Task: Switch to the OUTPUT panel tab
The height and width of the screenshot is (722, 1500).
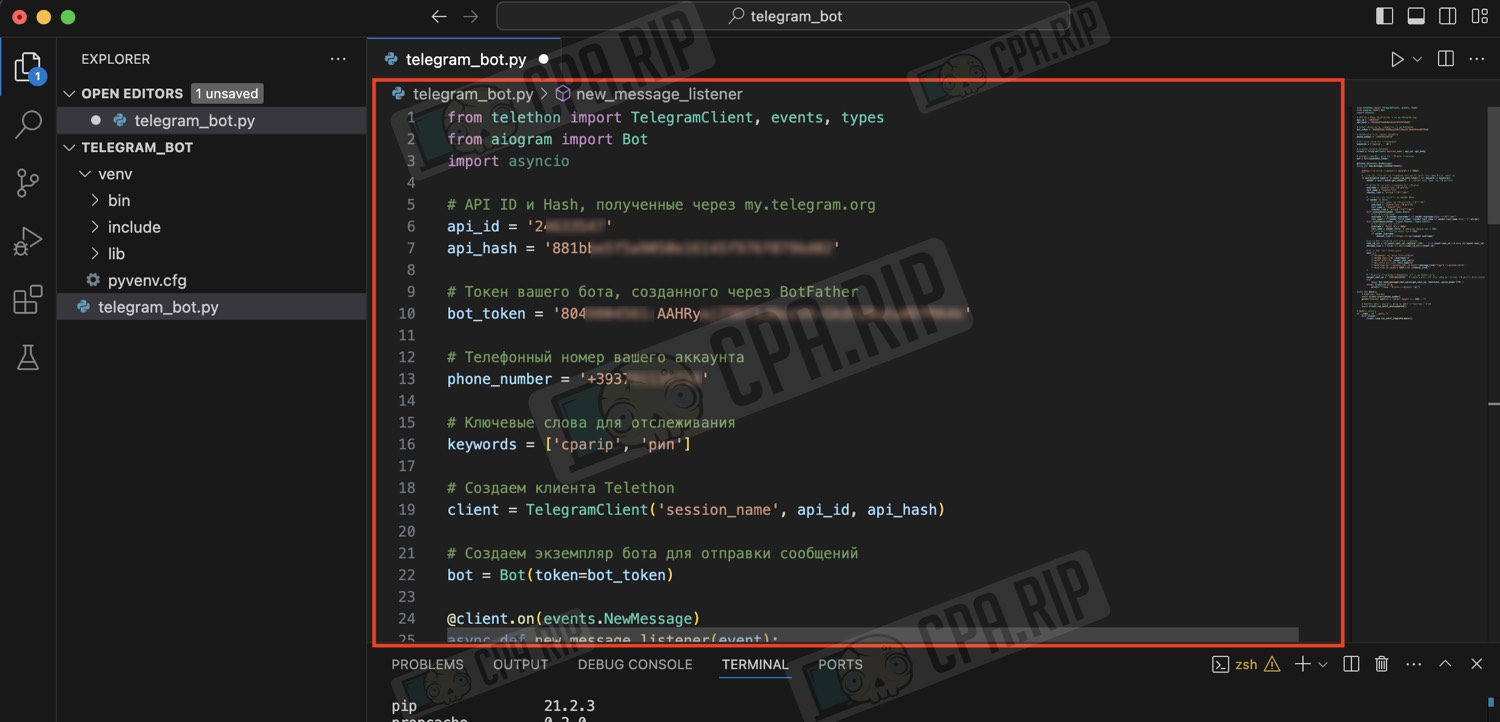Action: 520,664
